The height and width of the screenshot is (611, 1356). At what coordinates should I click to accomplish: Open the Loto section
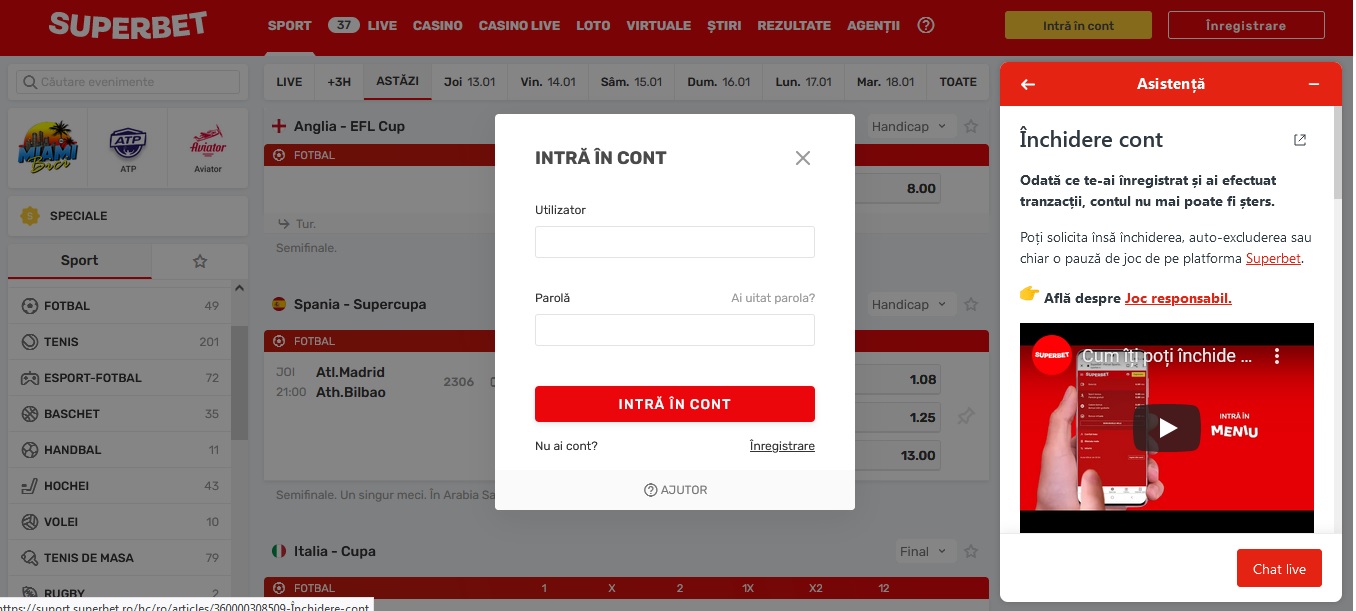tap(593, 25)
